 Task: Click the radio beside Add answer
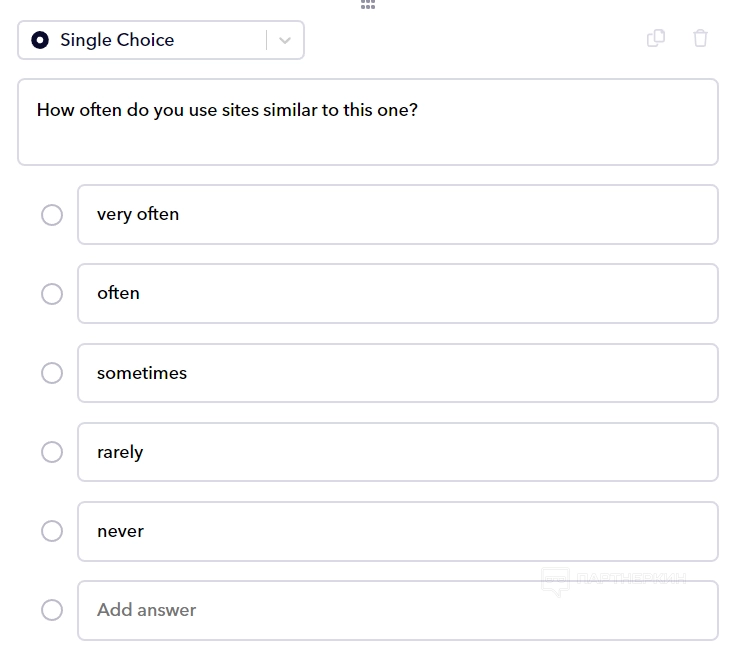pyautogui.click(x=52, y=610)
